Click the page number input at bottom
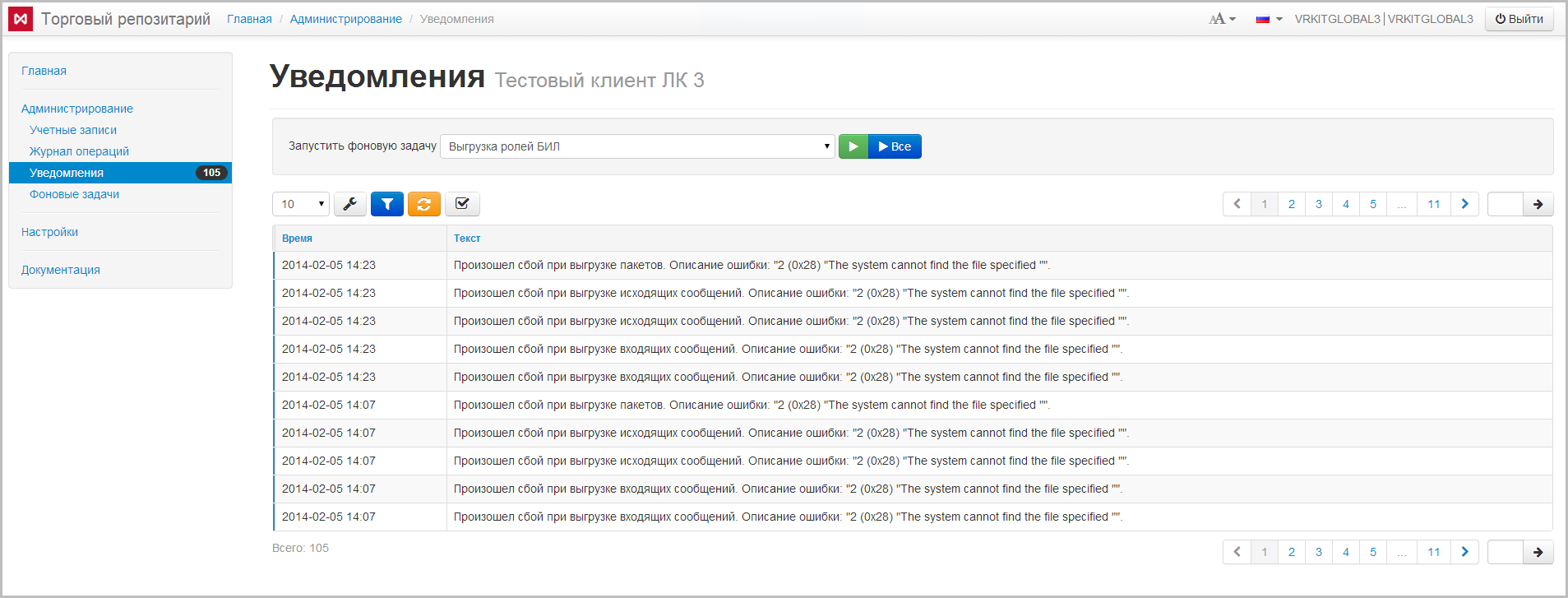This screenshot has height=598, width=1568. coord(1505,552)
